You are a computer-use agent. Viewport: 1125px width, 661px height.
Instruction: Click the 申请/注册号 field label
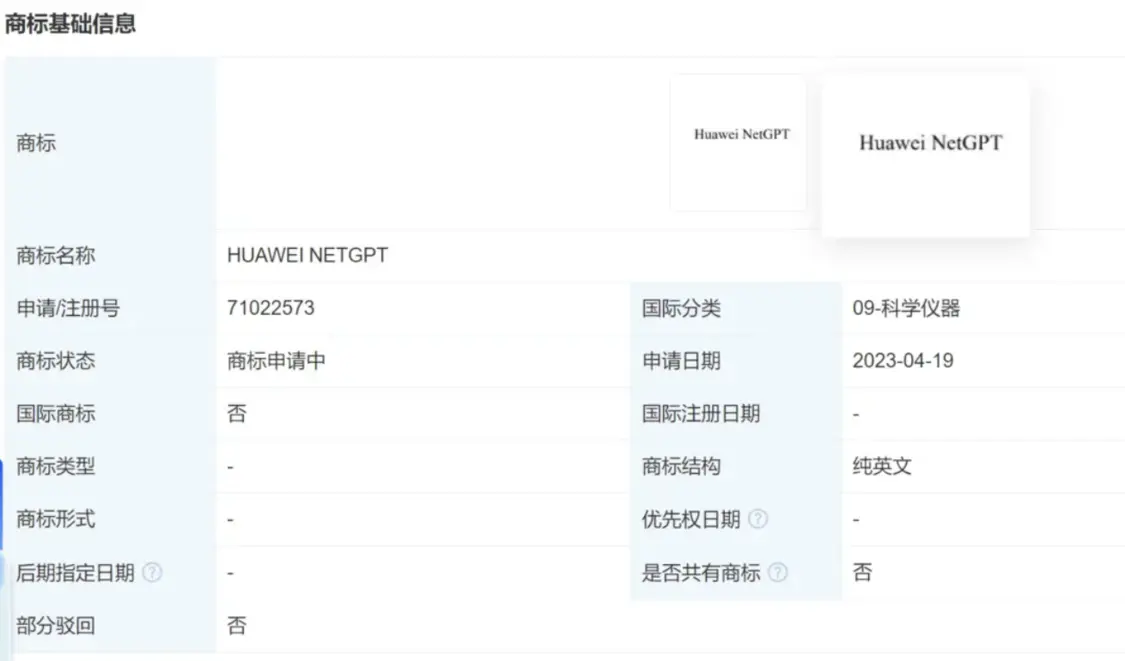click(x=68, y=308)
